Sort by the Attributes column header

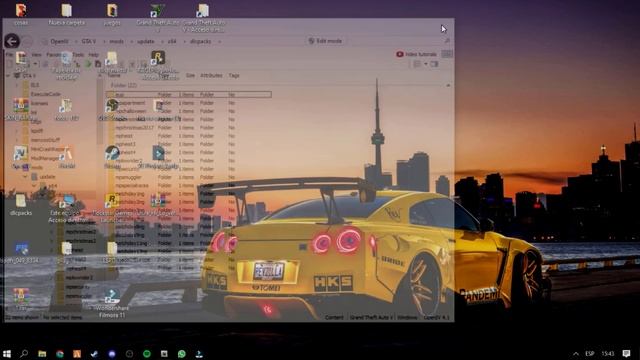(211, 76)
